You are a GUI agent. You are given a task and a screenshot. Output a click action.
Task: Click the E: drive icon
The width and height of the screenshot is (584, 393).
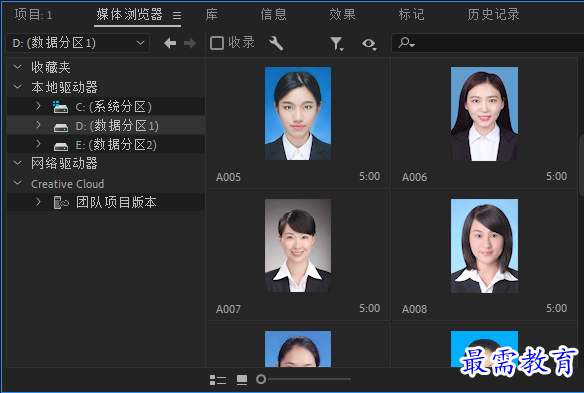[x=61, y=146]
